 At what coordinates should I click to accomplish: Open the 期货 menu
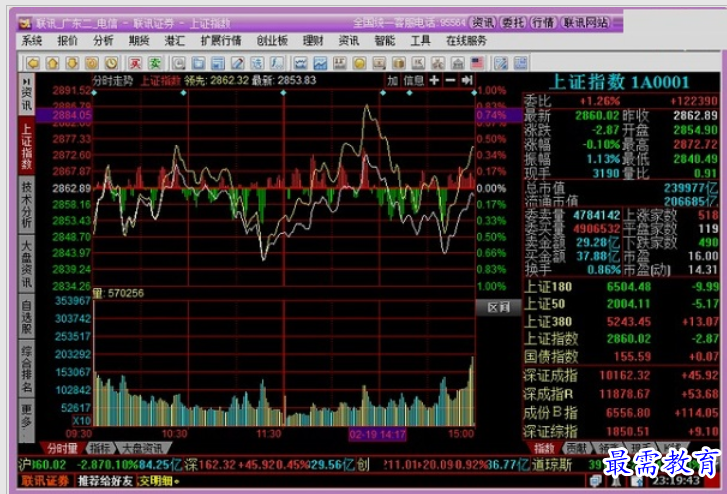click(139, 41)
